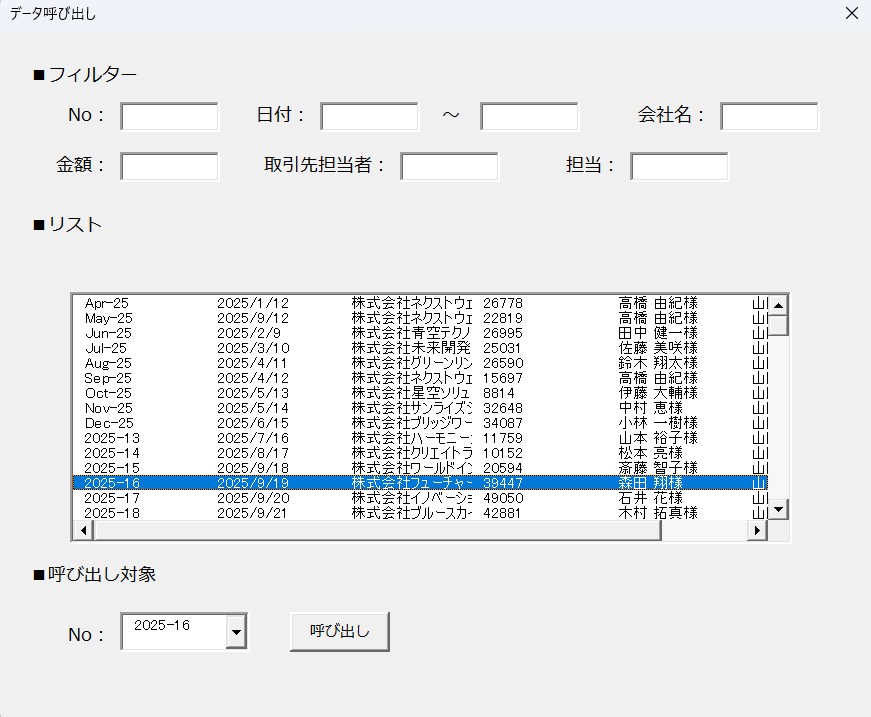Click the 2025-16 value in No combo box
The image size is (871, 717).
point(162,625)
